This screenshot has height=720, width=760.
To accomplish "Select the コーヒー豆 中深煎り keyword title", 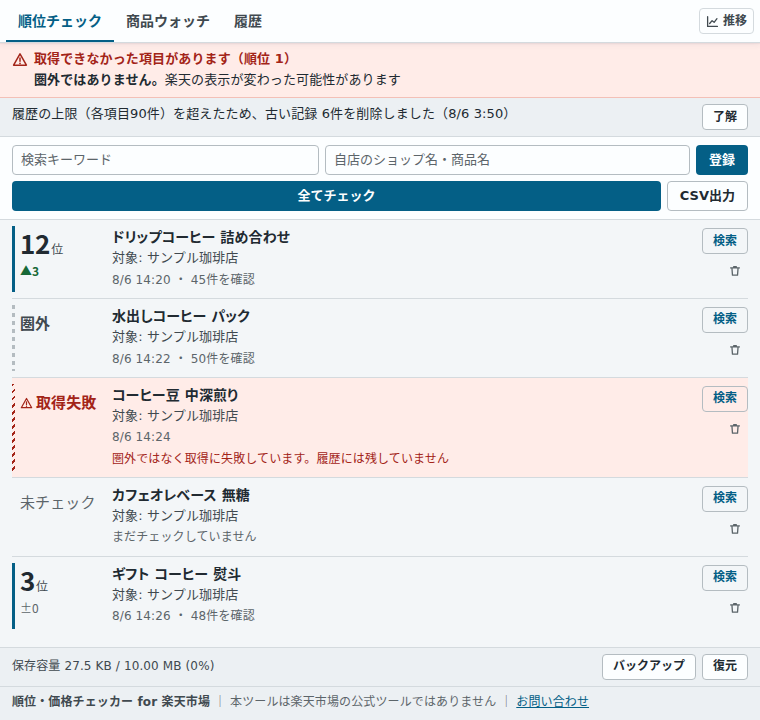I will tap(175, 395).
